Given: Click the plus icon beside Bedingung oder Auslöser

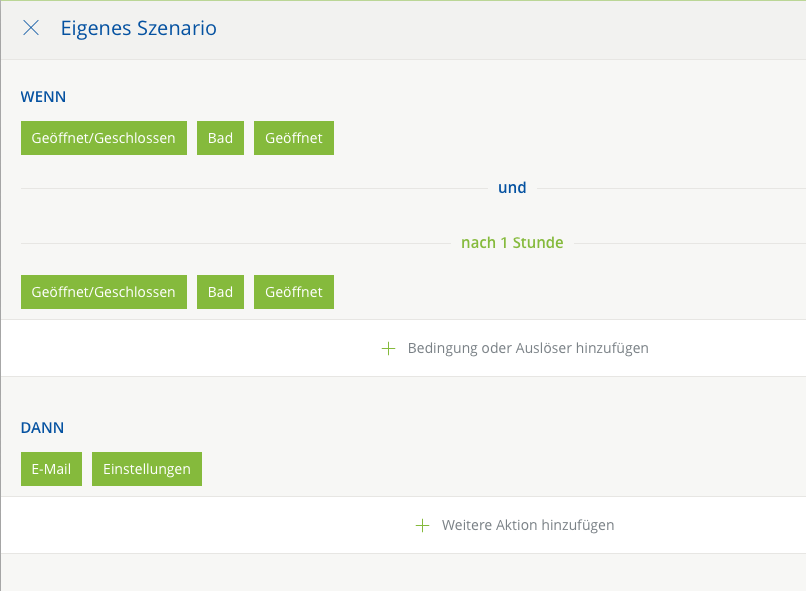Looking at the screenshot, I should tap(390, 348).
